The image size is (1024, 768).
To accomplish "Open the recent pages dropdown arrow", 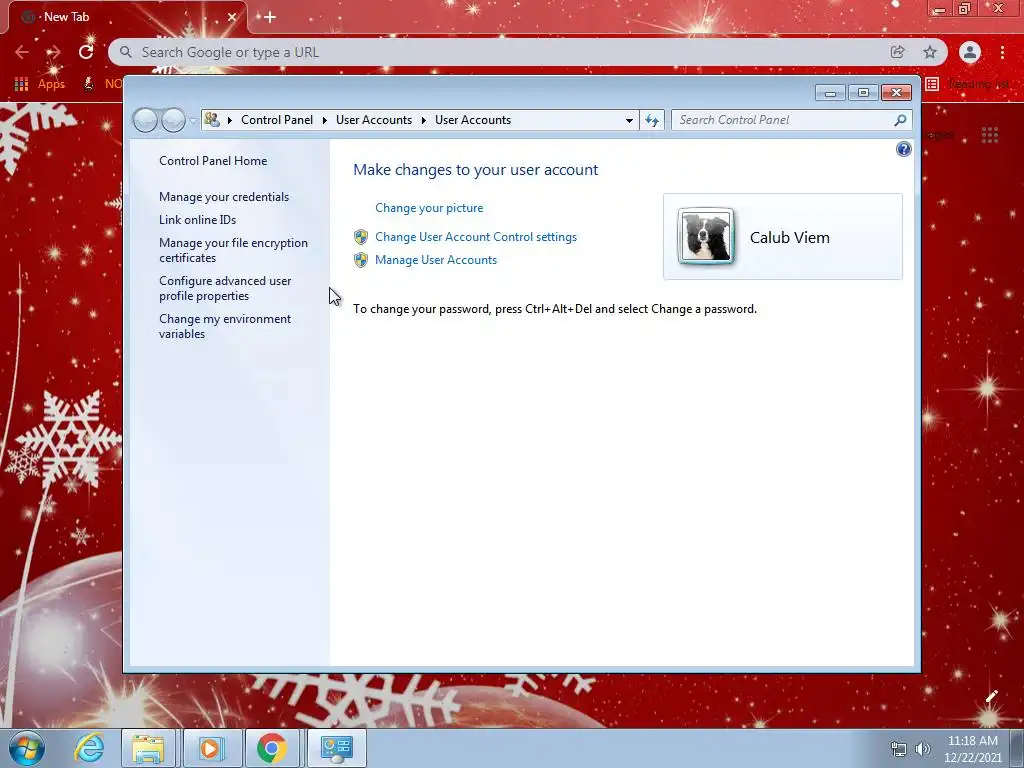I will pyautogui.click(x=193, y=120).
